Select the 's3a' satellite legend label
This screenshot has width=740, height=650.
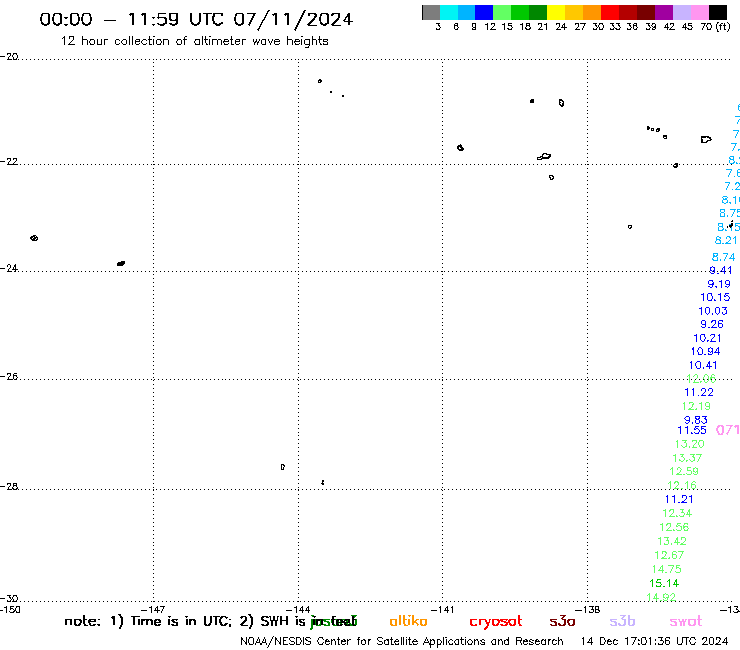tap(562, 622)
